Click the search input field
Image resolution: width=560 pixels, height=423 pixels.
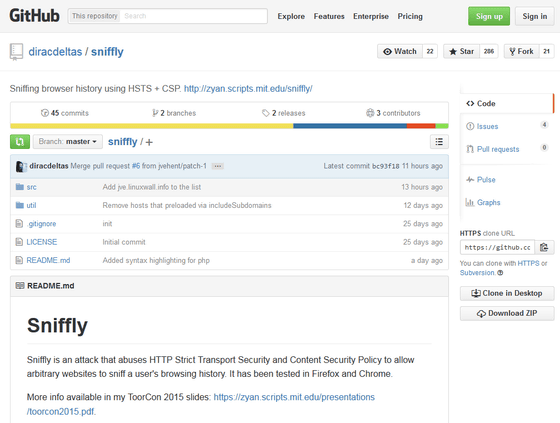pos(193,16)
